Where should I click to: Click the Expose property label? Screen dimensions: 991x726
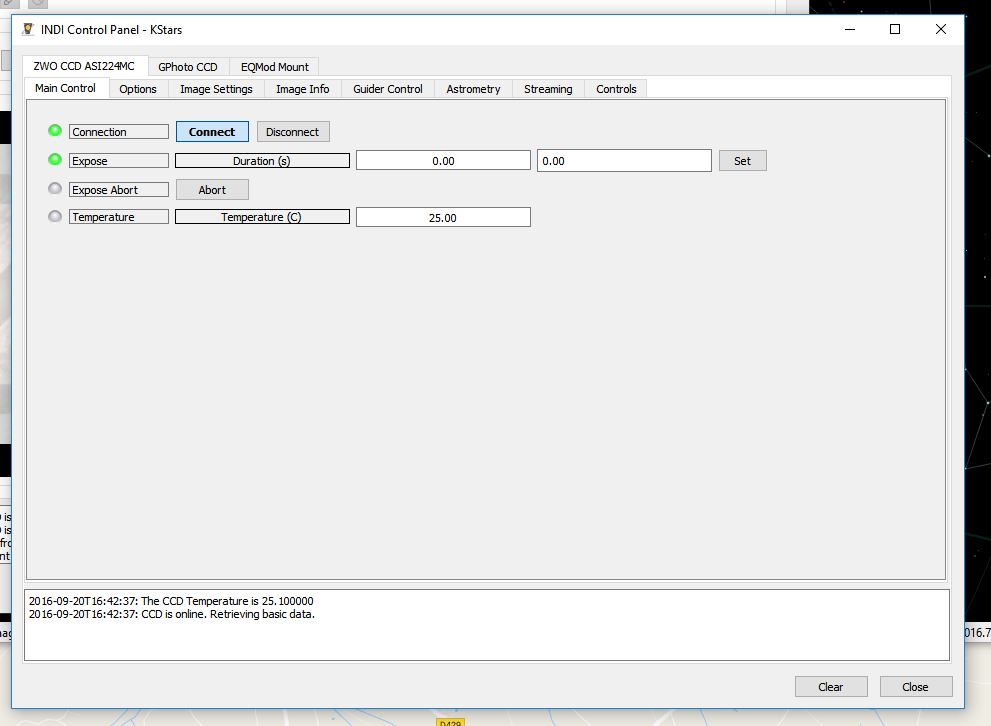coord(119,160)
